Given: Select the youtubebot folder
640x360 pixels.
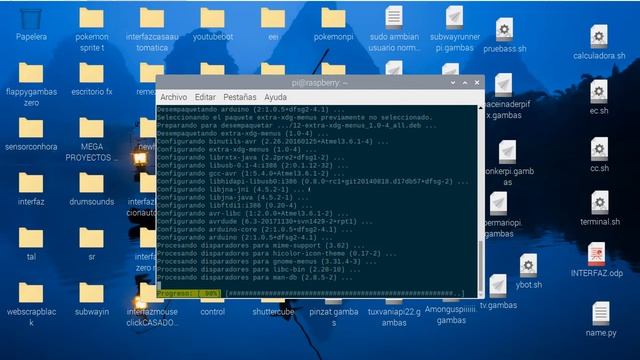Looking at the screenshot, I should [x=212, y=18].
